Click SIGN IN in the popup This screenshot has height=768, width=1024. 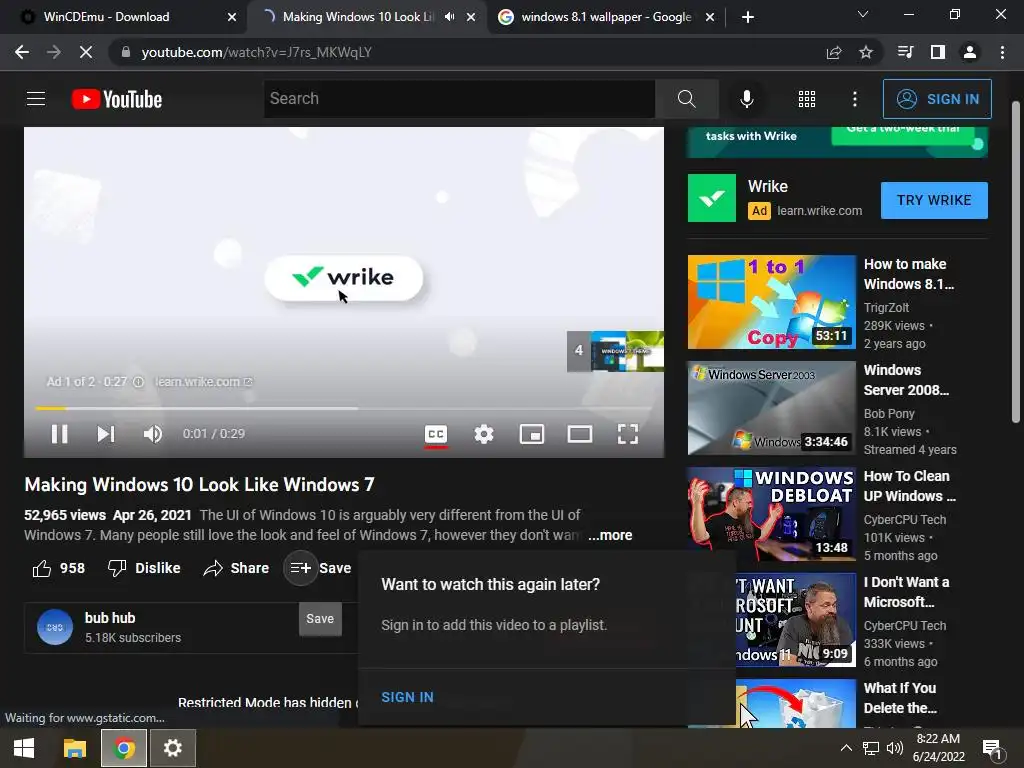(x=407, y=697)
